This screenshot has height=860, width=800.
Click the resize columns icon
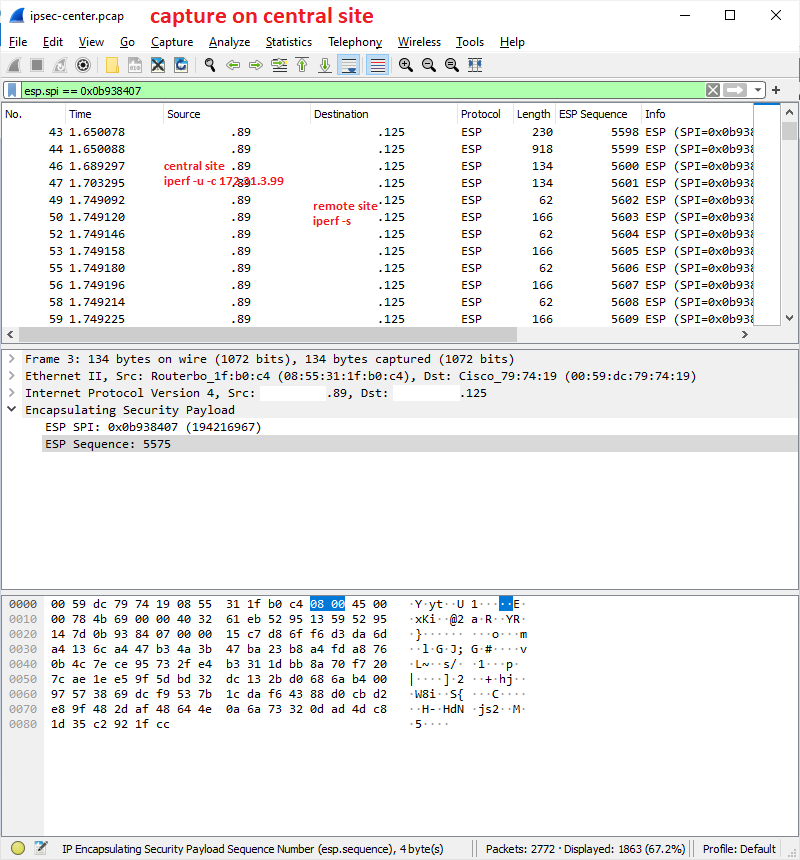(x=475, y=65)
